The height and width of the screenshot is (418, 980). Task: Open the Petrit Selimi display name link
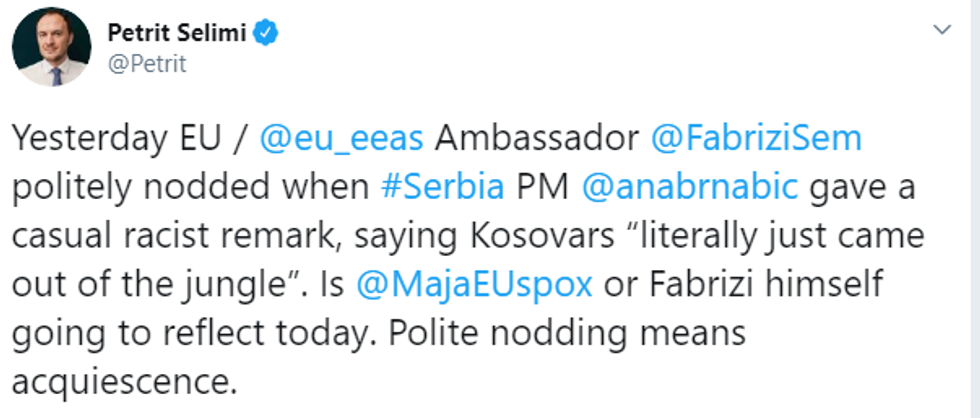pos(177,33)
